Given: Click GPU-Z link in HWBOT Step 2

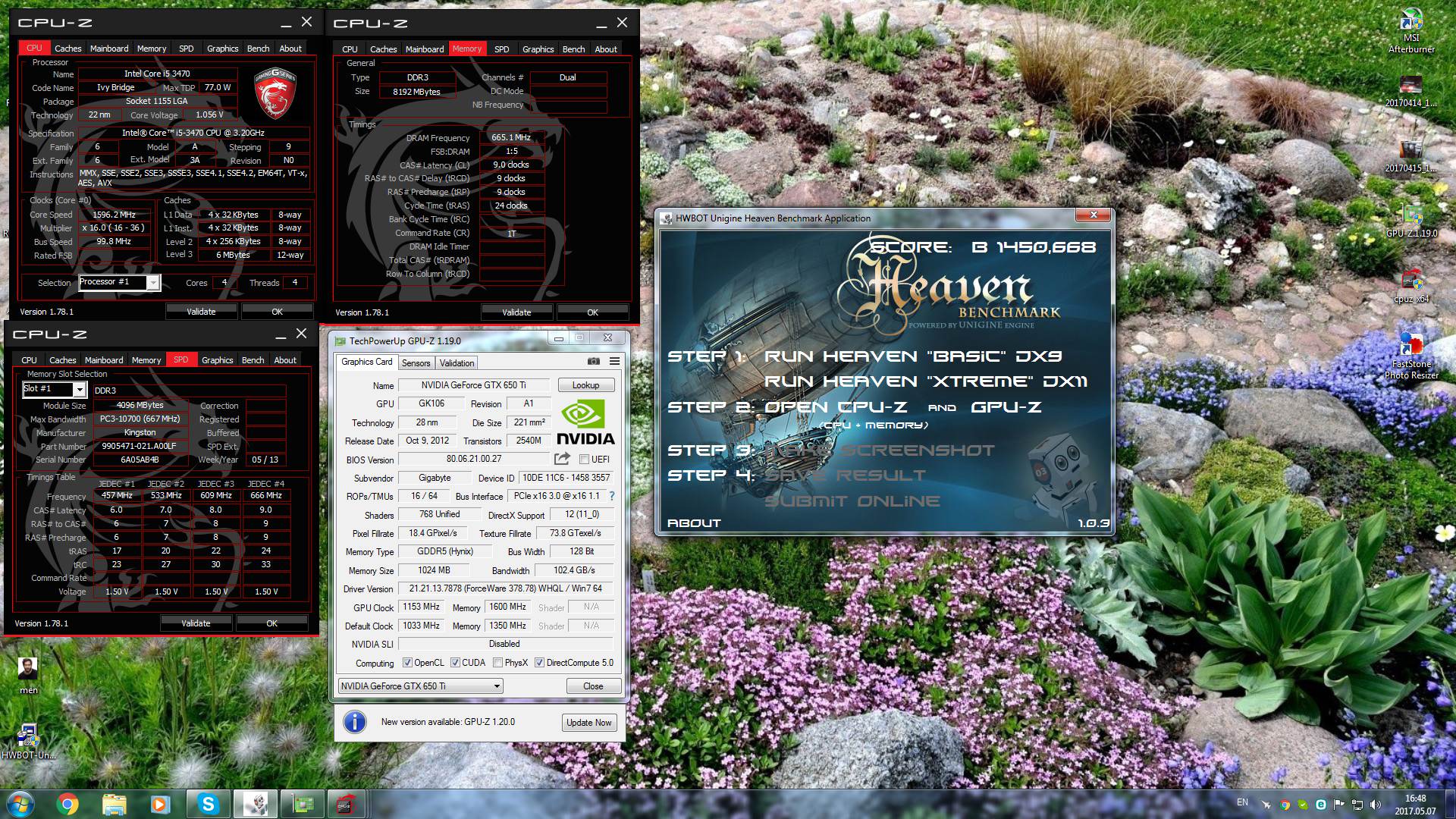Looking at the screenshot, I should pyautogui.click(x=1006, y=407).
